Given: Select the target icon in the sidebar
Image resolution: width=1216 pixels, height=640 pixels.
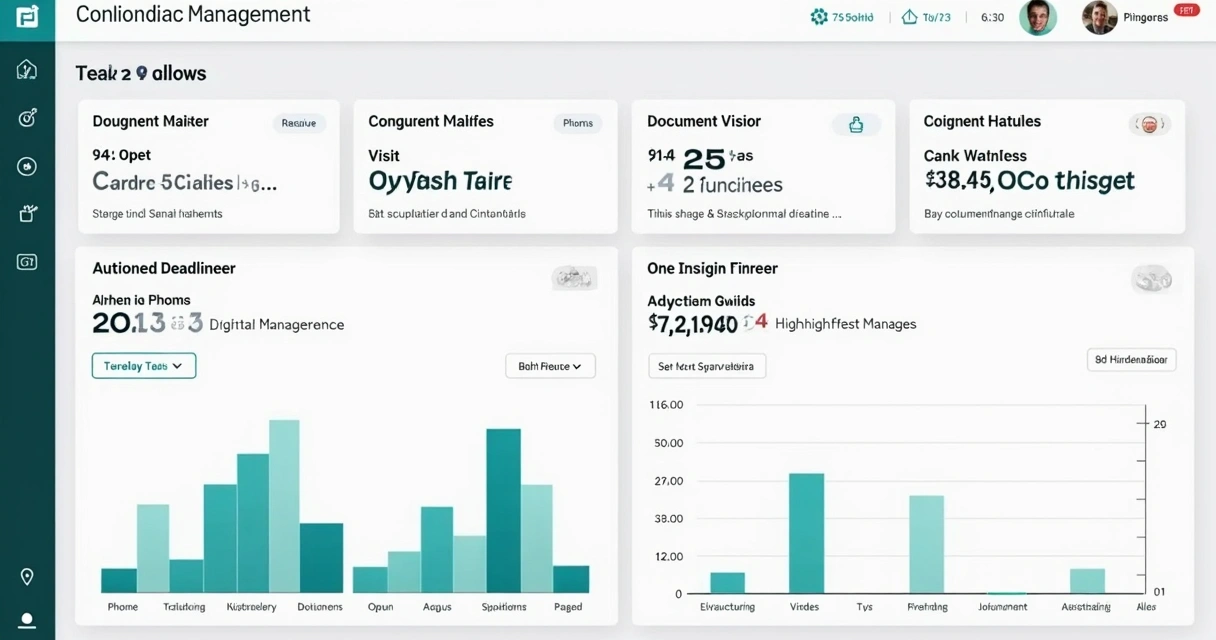Looking at the screenshot, I should pos(27,118).
